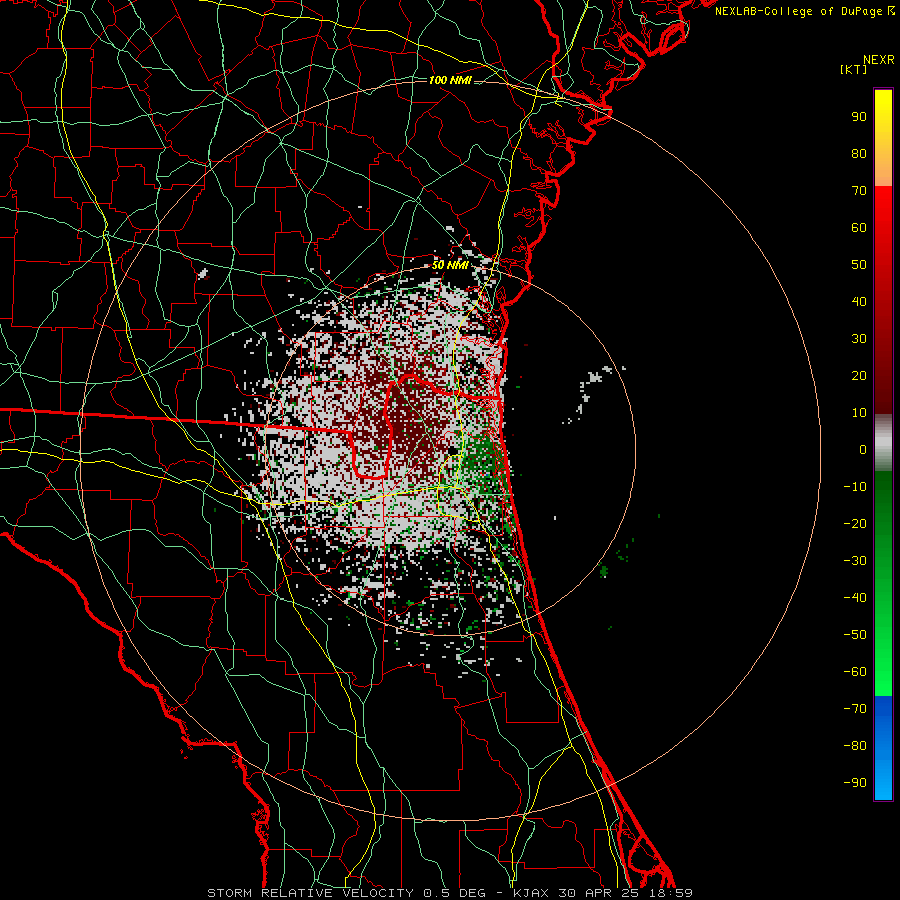Click the -70 value on the velocity scale
900x900 pixels.
pos(855,709)
